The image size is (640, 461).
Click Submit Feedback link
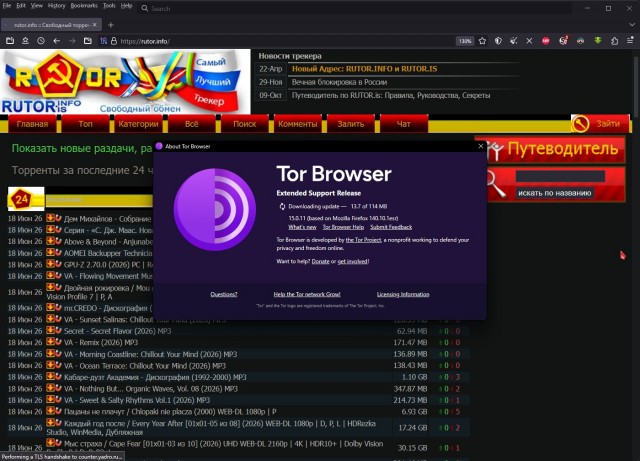[391, 227]
